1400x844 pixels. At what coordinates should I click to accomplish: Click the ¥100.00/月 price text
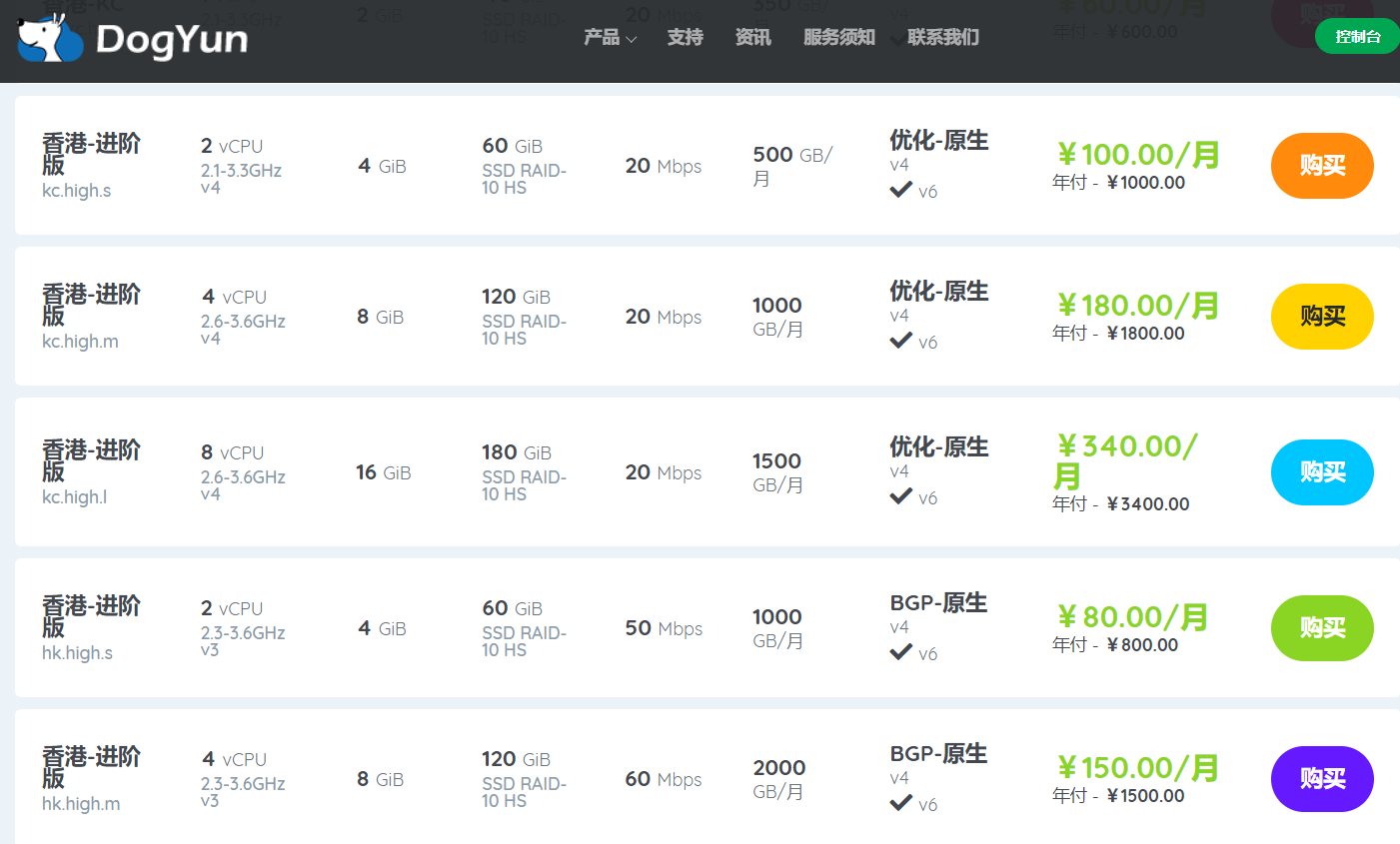1138,155
